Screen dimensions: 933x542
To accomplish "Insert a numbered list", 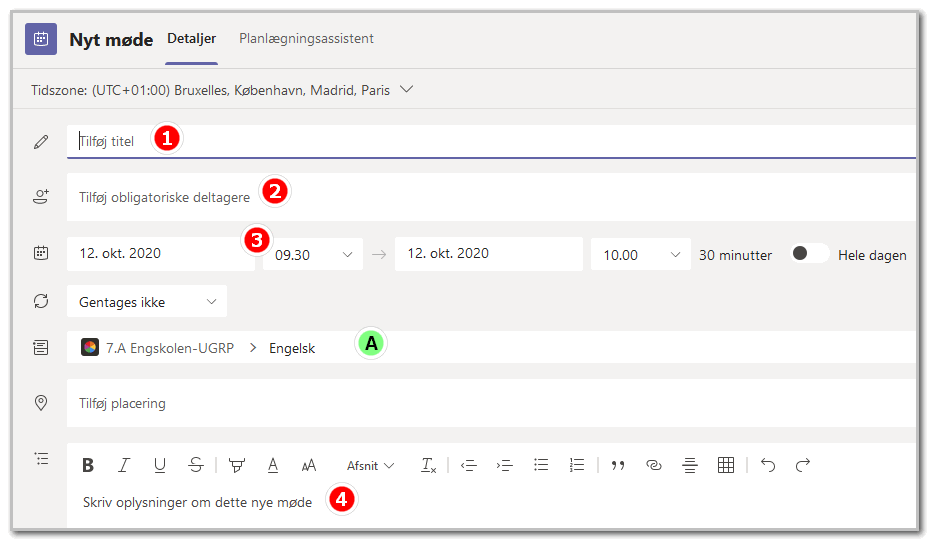I will coord(577,465).
